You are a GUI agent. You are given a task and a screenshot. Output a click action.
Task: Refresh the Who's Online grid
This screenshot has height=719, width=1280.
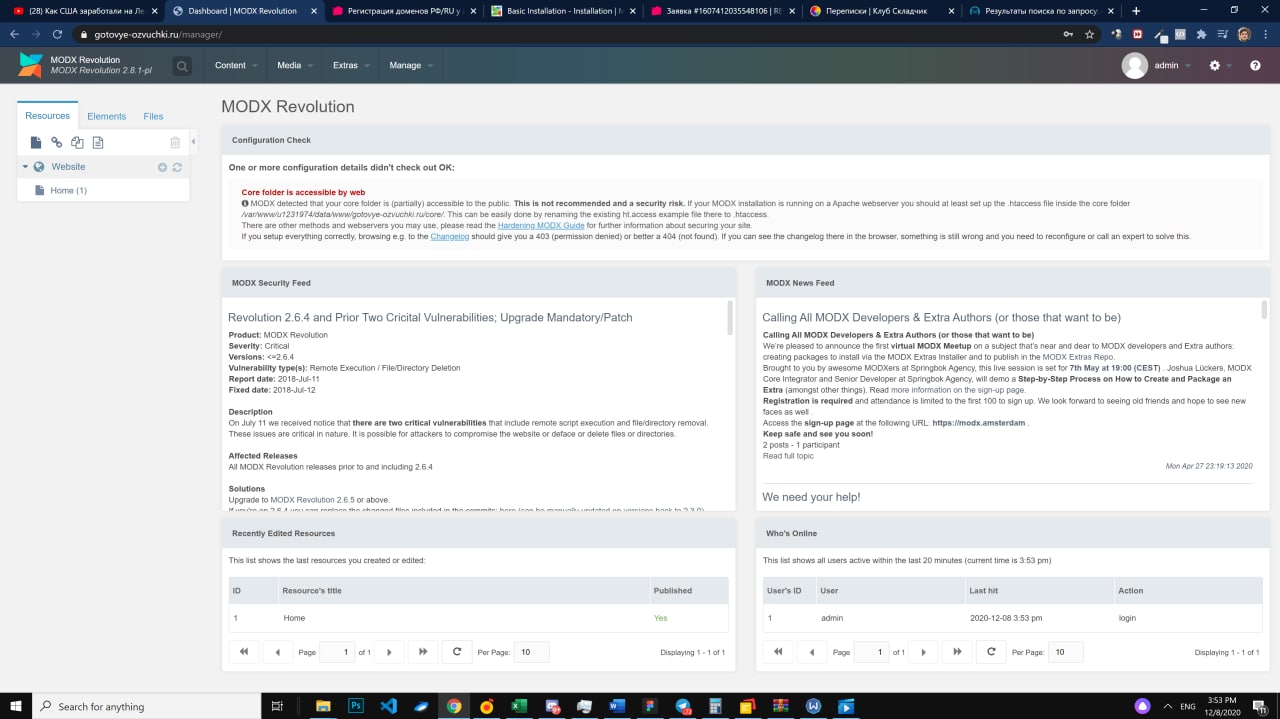click(991, 652)
